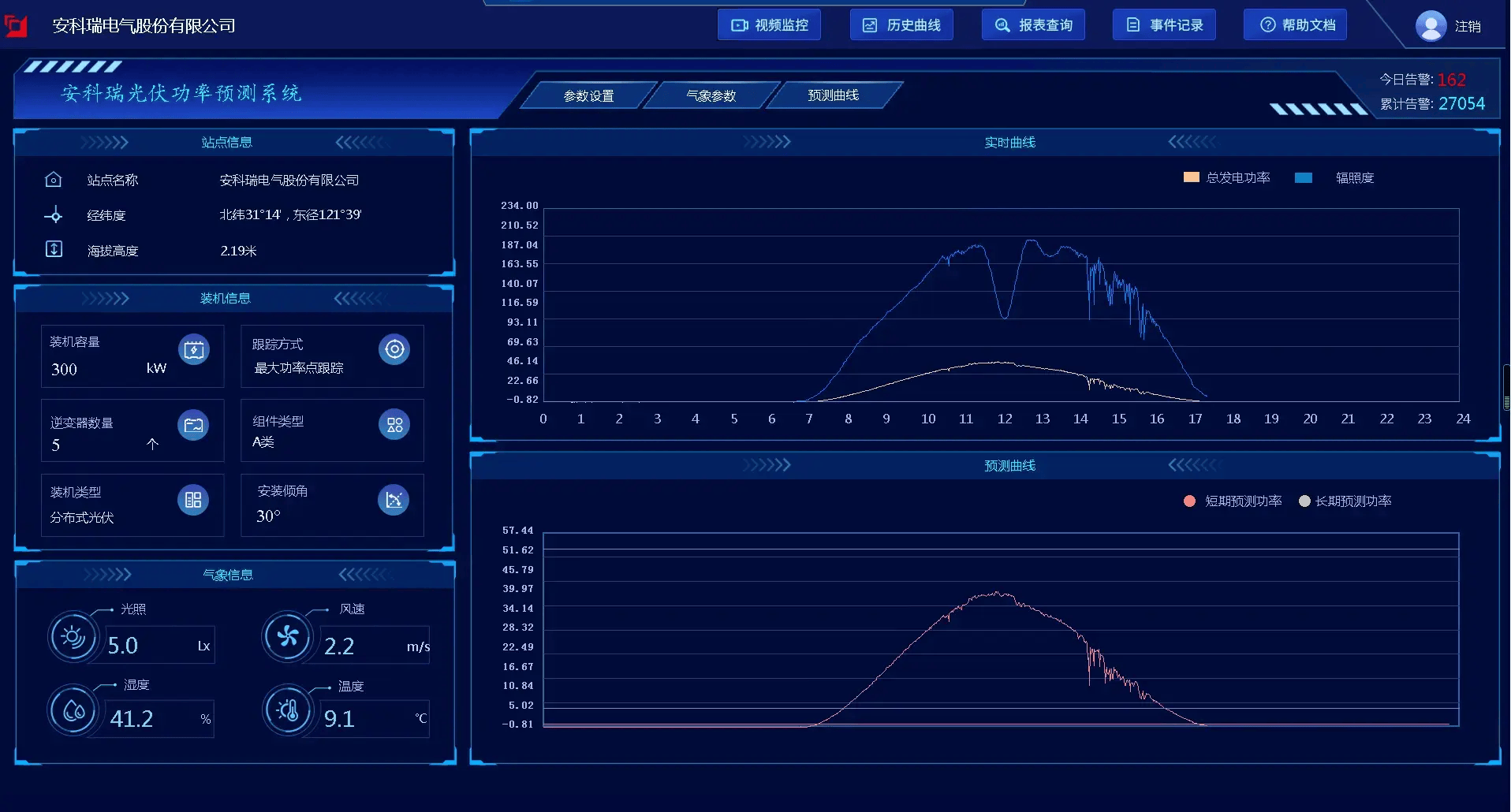Switch to the 气象参数 tab
1511x812 pixels.
point(711,95)
